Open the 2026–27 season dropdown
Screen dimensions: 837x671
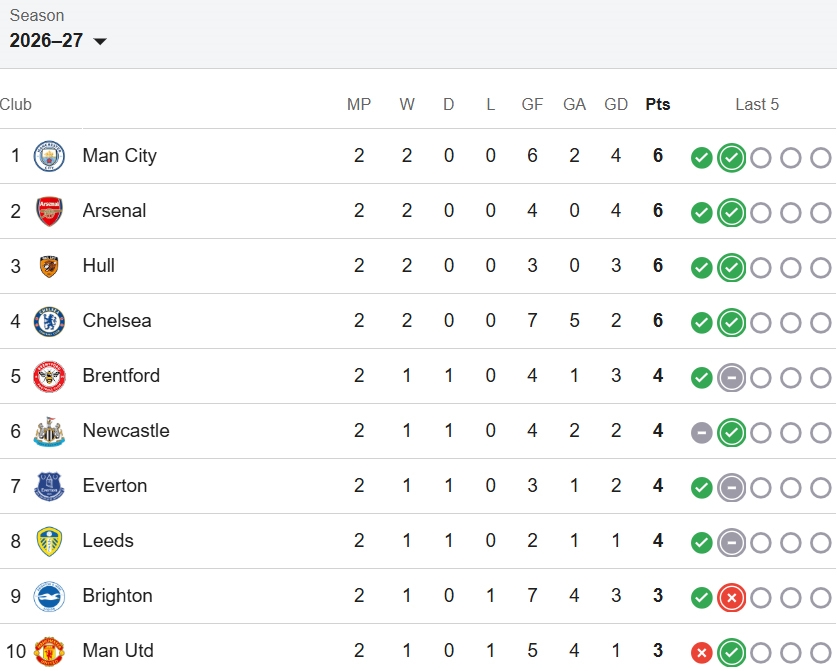click(58, 41)
